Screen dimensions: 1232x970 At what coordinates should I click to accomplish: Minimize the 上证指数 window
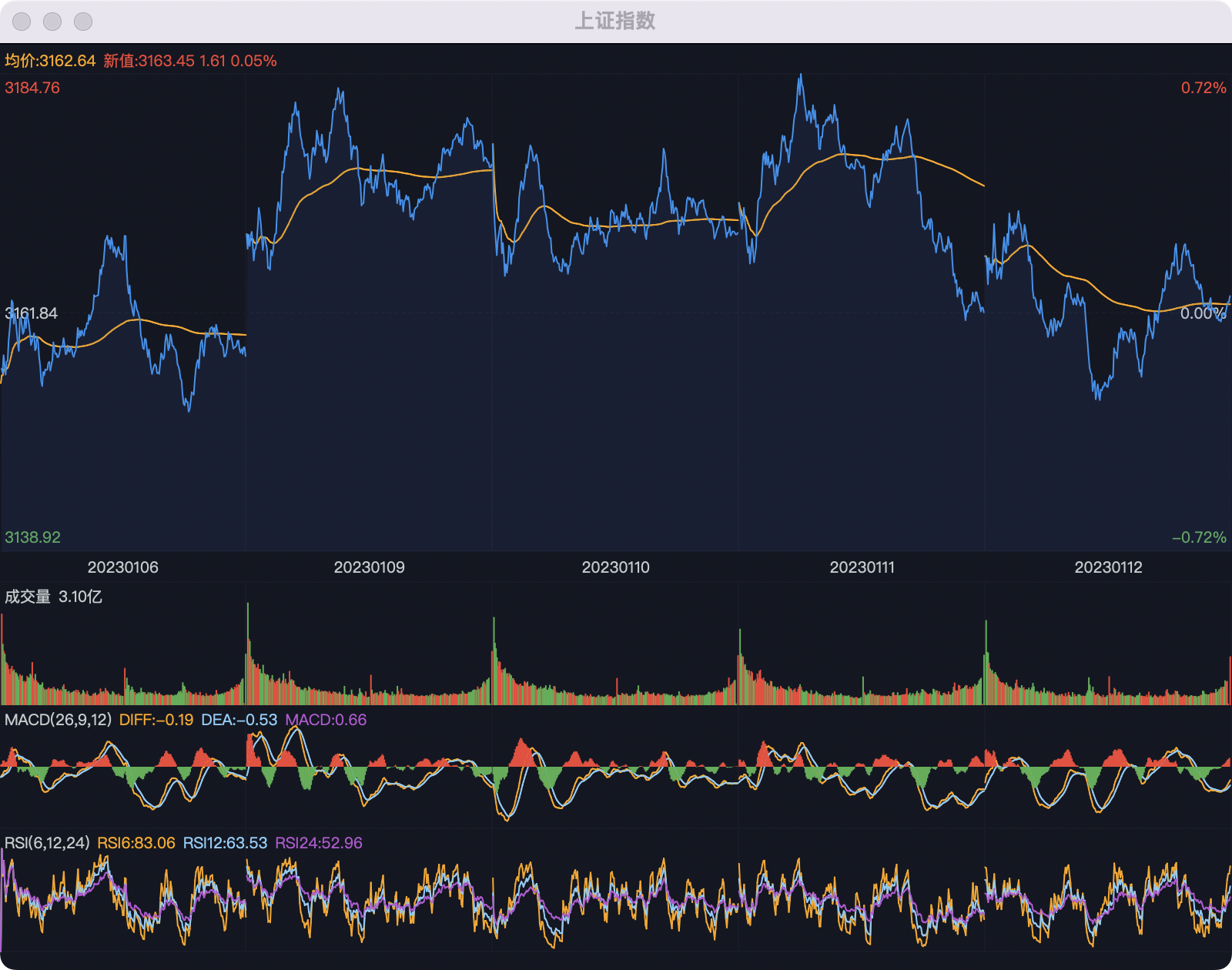pyautogui.click(x=52, y=22)
